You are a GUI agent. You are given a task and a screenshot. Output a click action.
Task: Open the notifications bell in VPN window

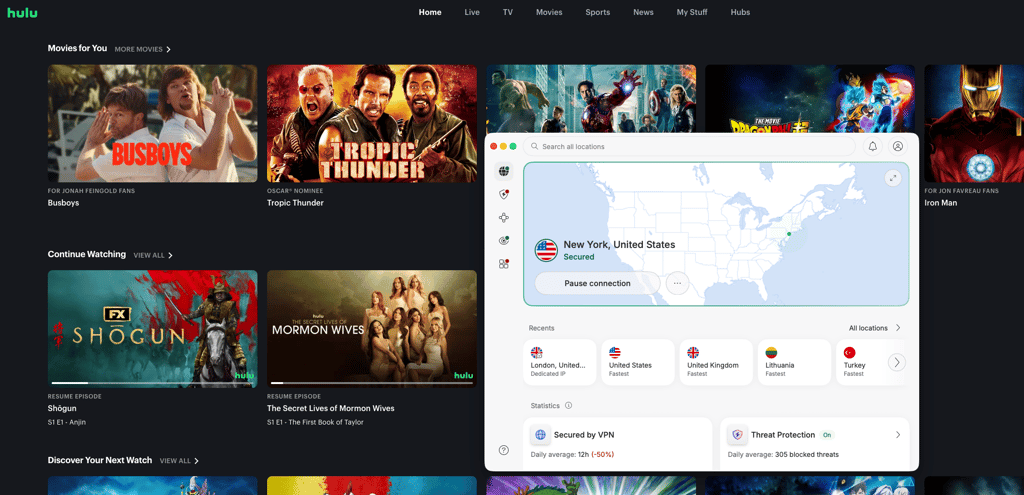(x=872, y=146)
